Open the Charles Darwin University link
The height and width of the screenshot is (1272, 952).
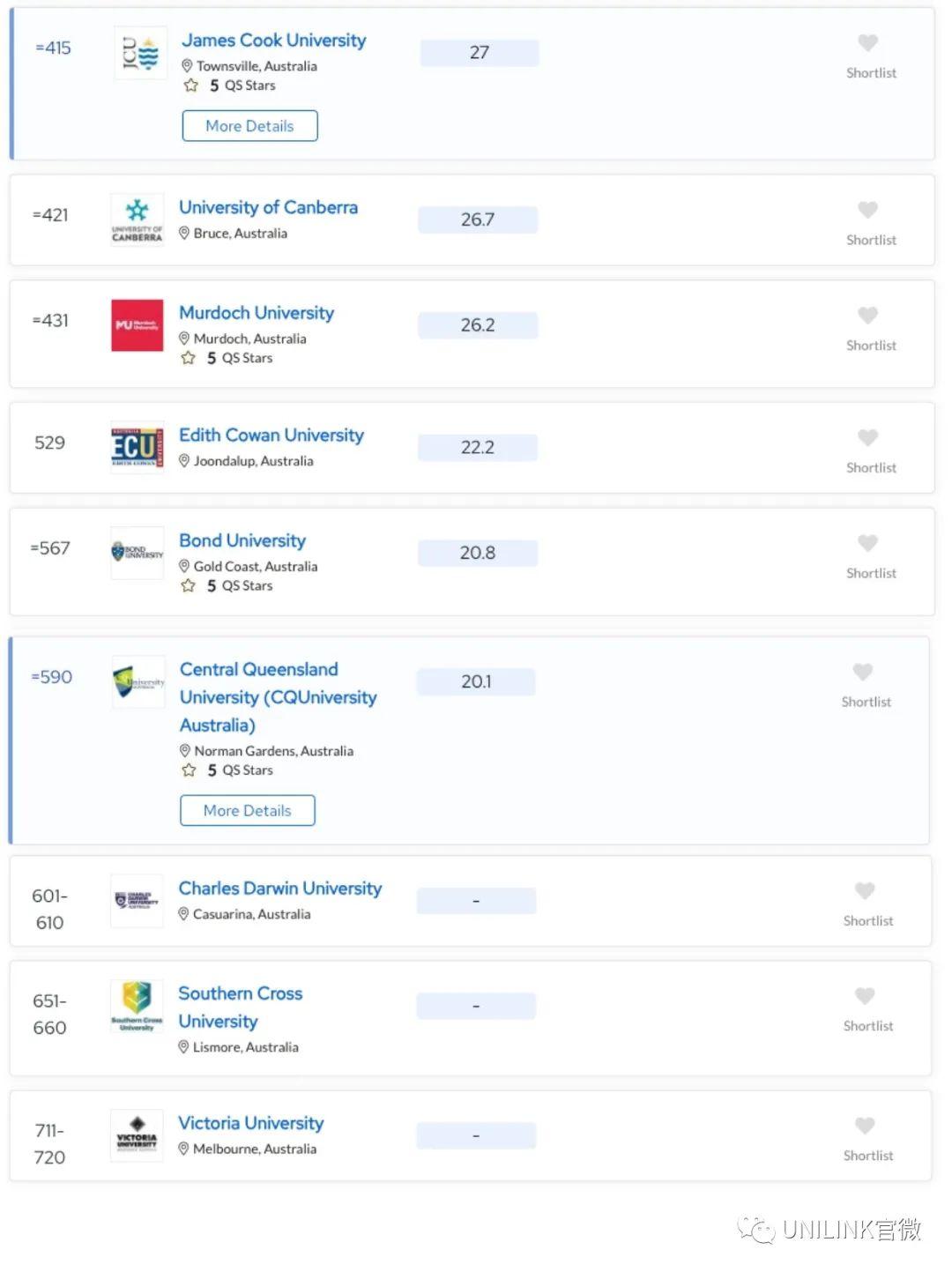click(280, 889)
